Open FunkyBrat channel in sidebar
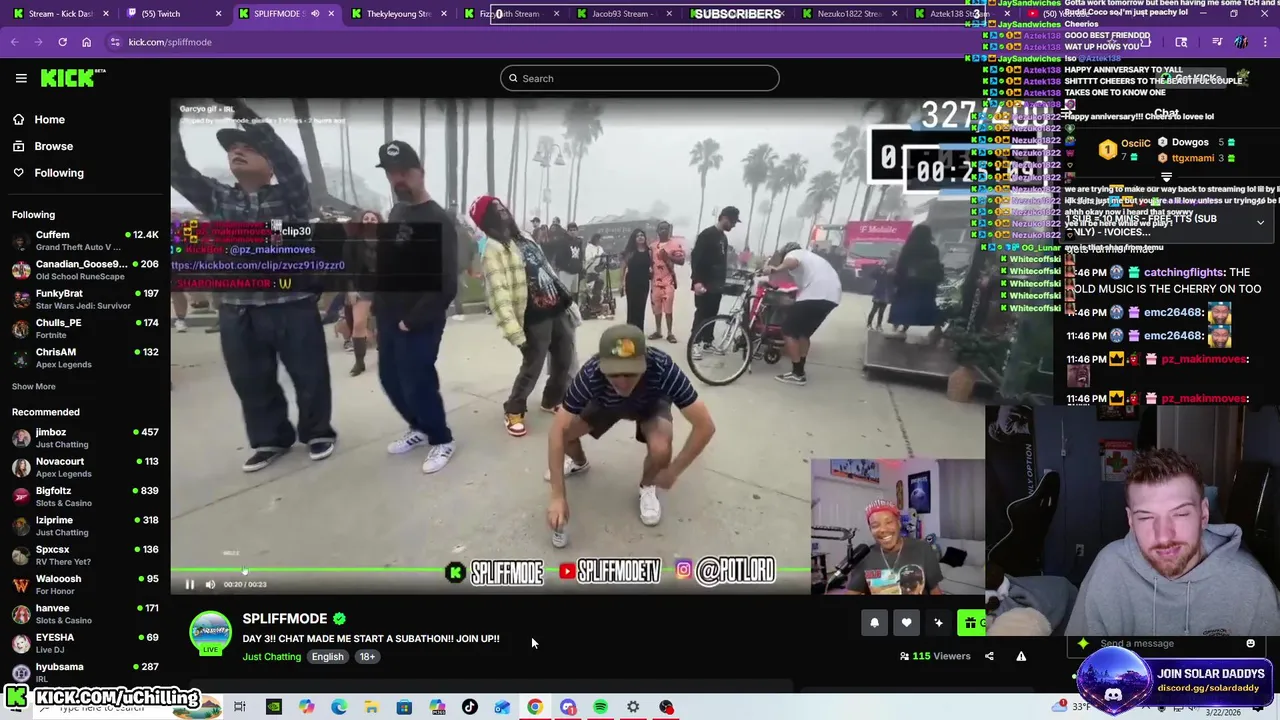 click(x=84, y=299)
